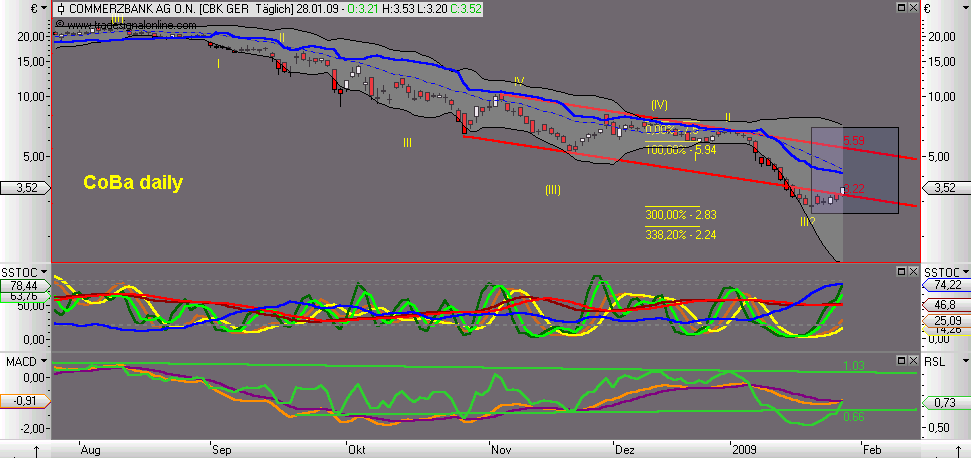Viewport: 971px width, 458px height.
Task: Click the 'Aug' month on time axis
Action: 90,450
